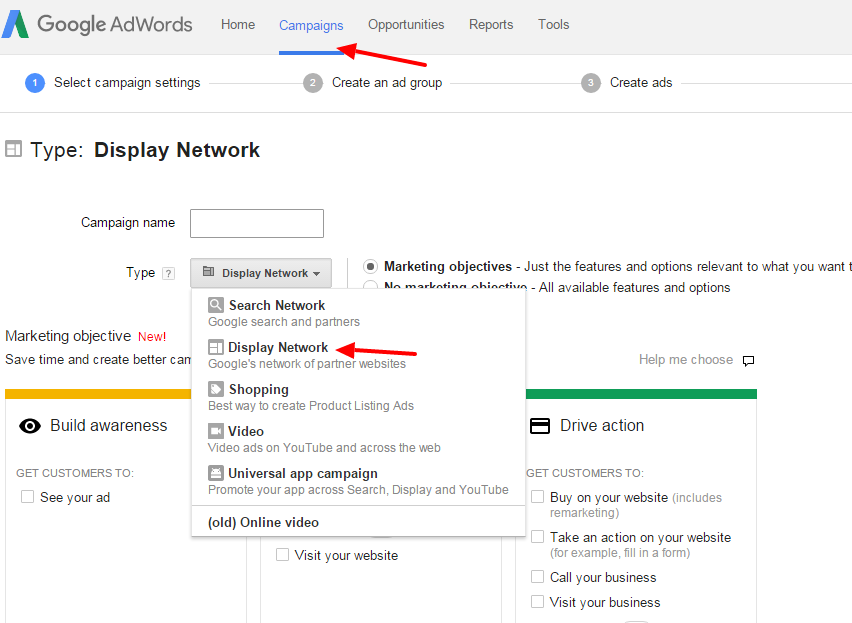
Task: Click the Shopping tag icon
Action: 216,389
